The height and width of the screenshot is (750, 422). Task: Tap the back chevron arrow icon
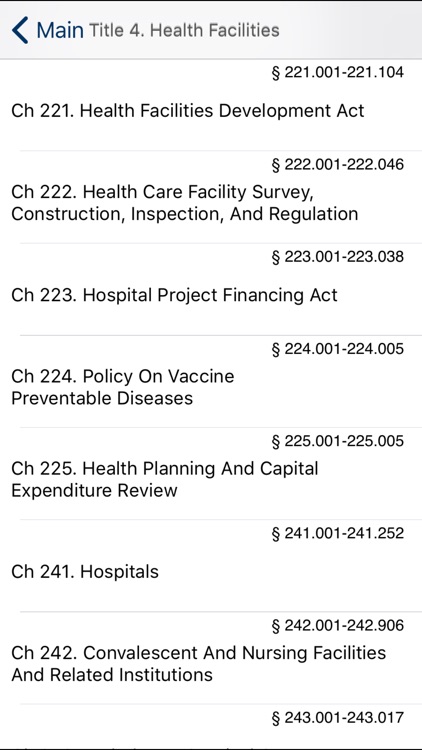20,30
